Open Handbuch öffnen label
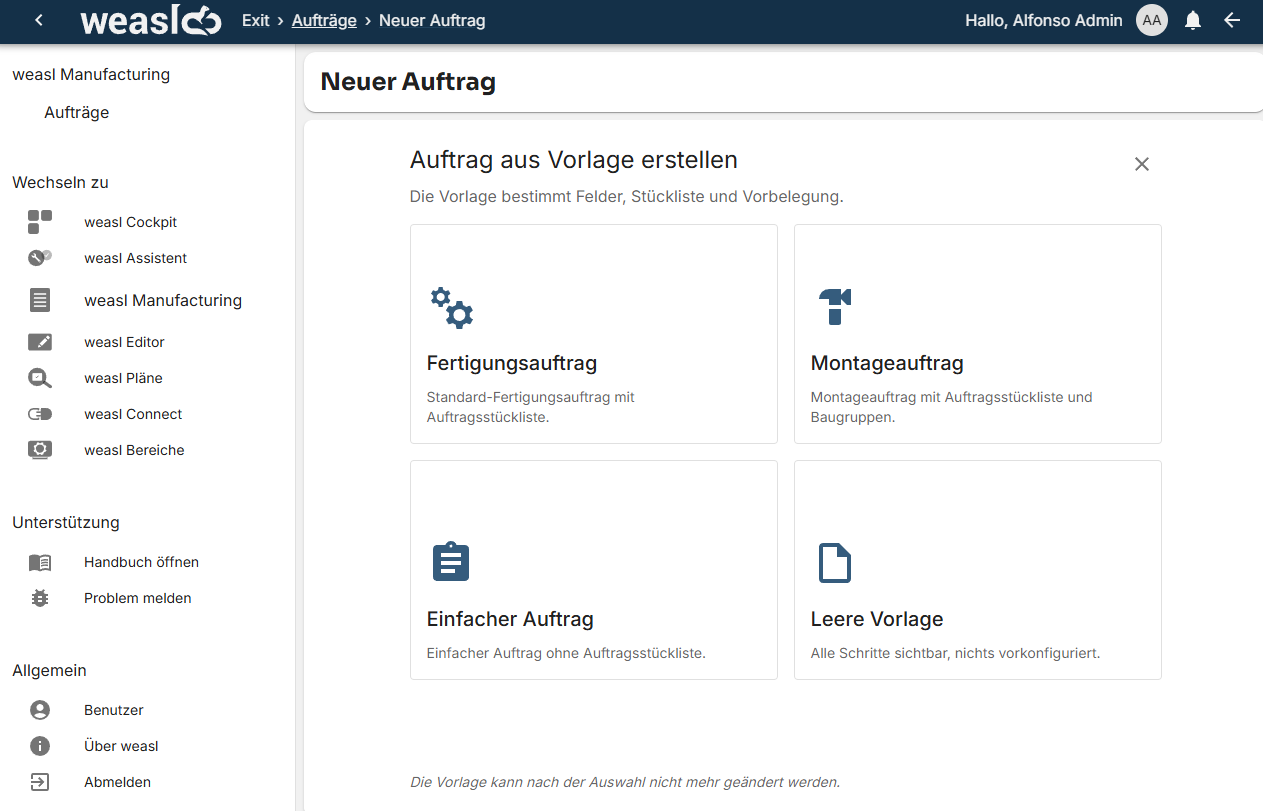The image size is (1263, 811). tap(141, 562)
